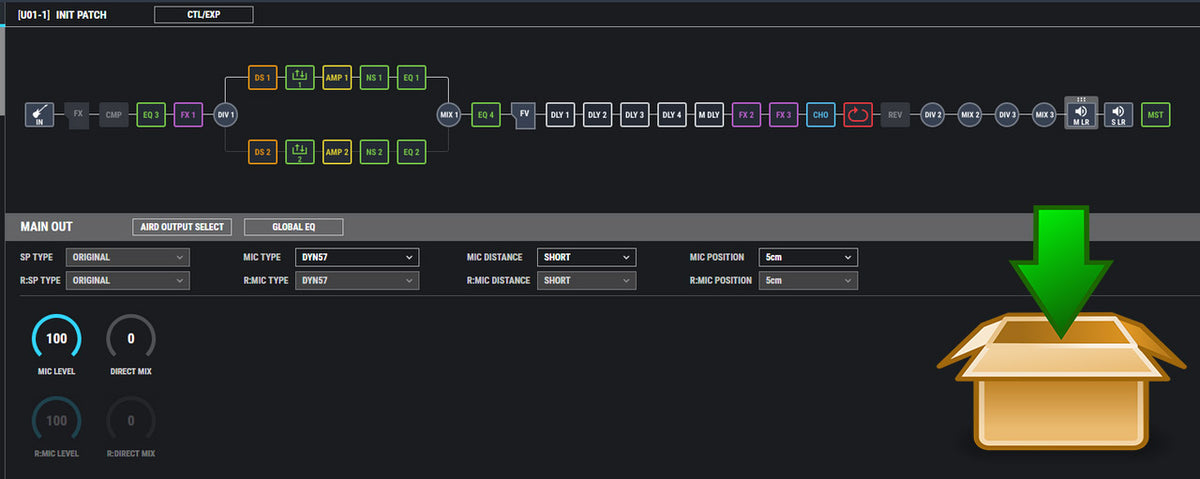The image size is (1200, 479).
Task: Toggle the greyed-out CMP compressor block
Action: click(x=114, y=115)
